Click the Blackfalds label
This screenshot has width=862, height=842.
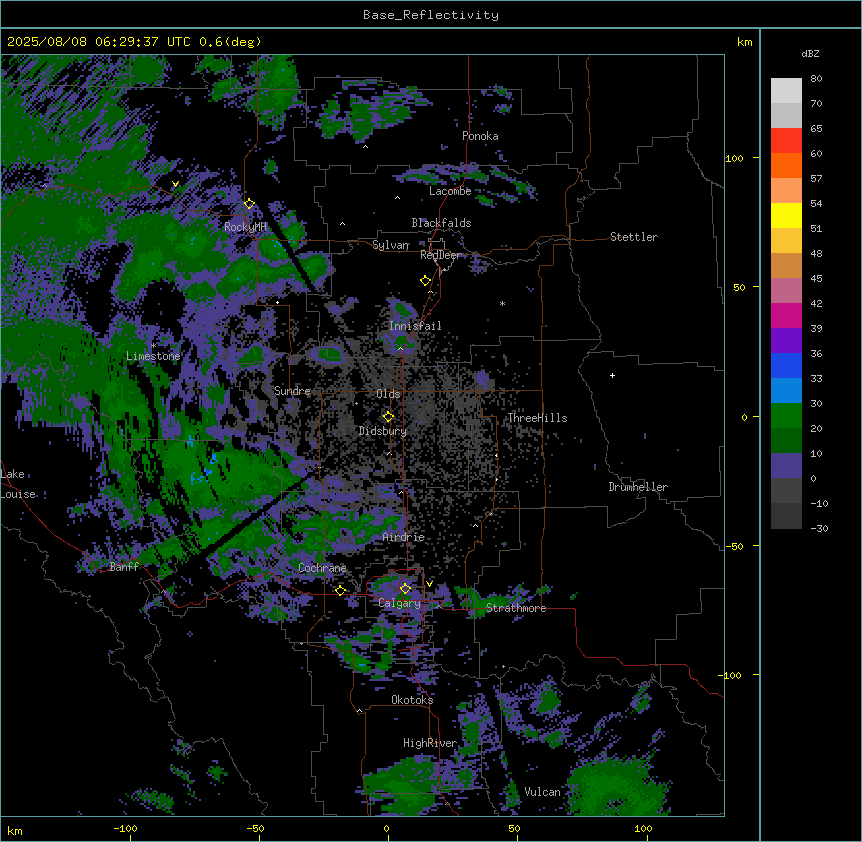(441, 223)
